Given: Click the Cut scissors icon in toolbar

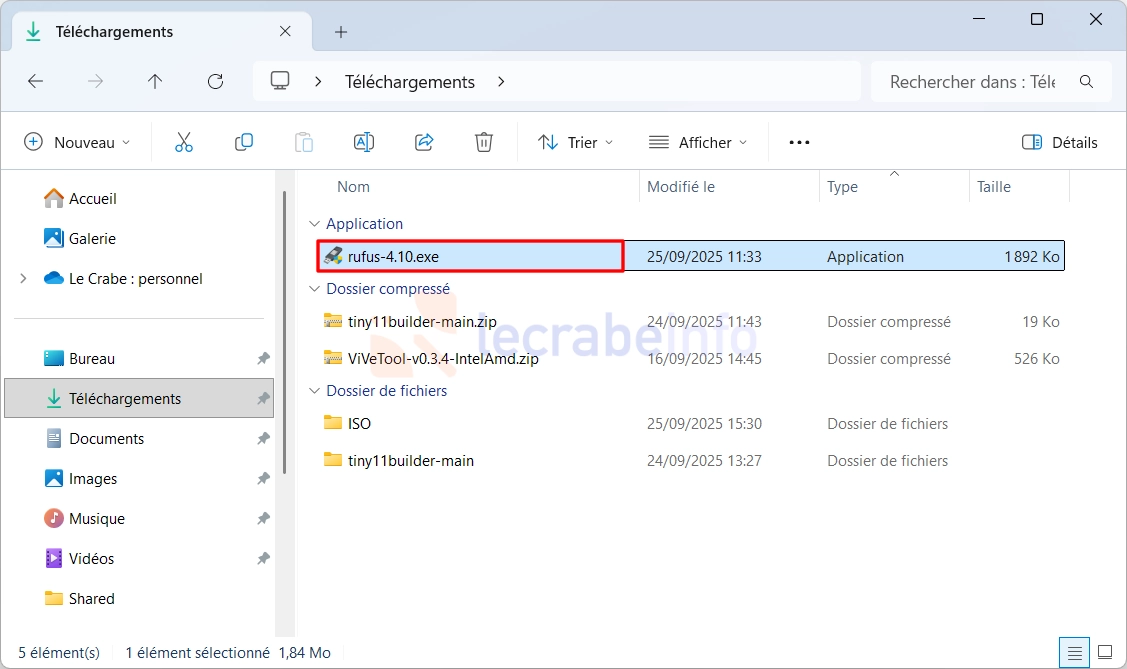Looking at the screenshot, I should [184, 142].
